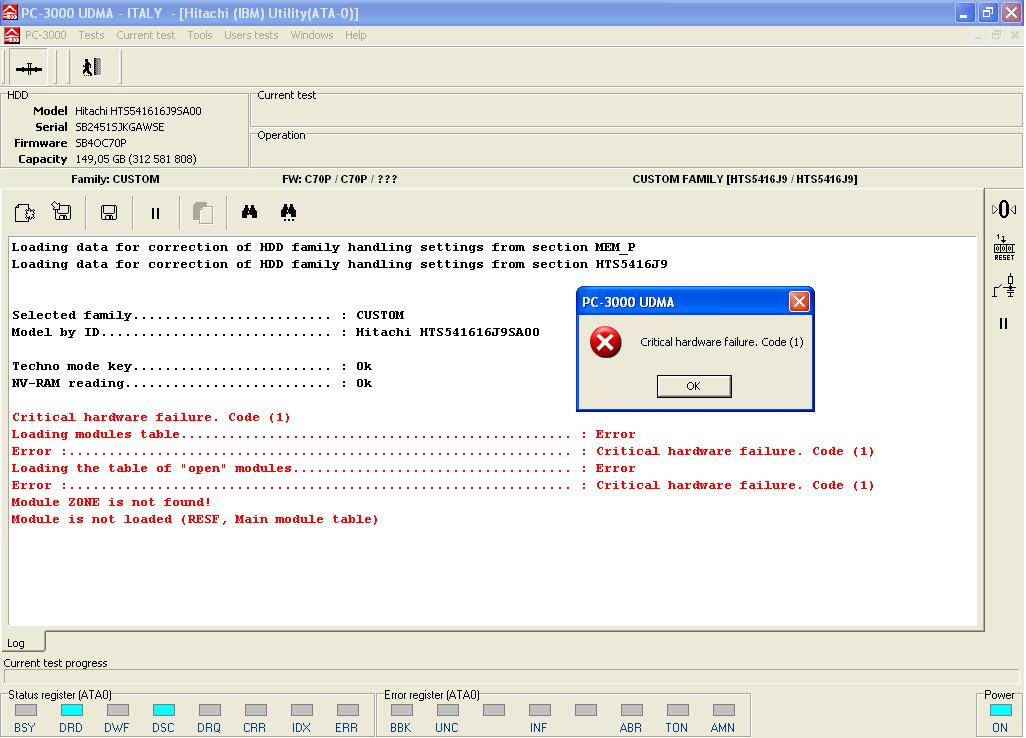1026x738 pixels.
Task: Click the binoculars find next icon
Action: [288, 212]
